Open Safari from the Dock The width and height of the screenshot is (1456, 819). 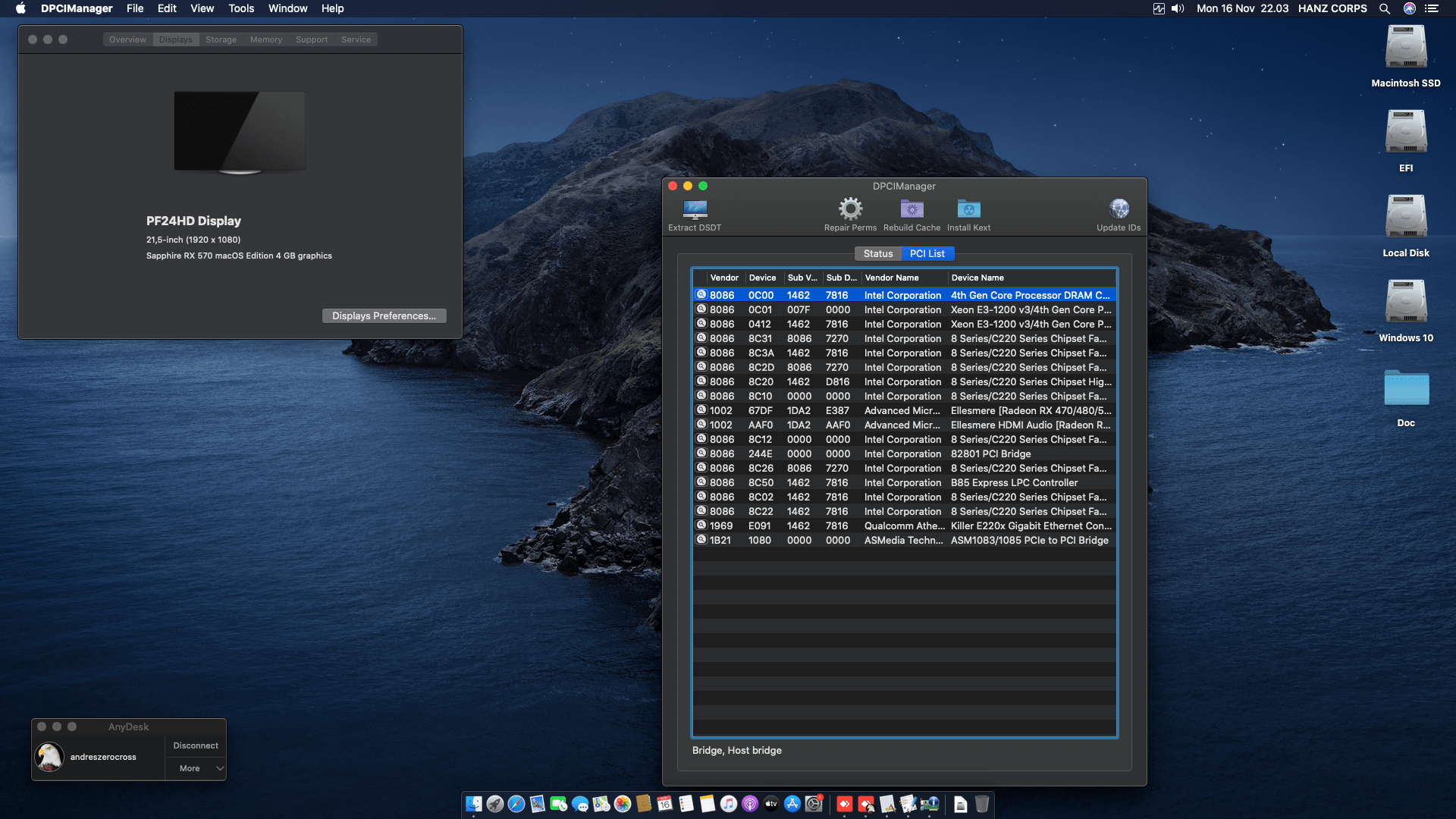tap(516, 804)
